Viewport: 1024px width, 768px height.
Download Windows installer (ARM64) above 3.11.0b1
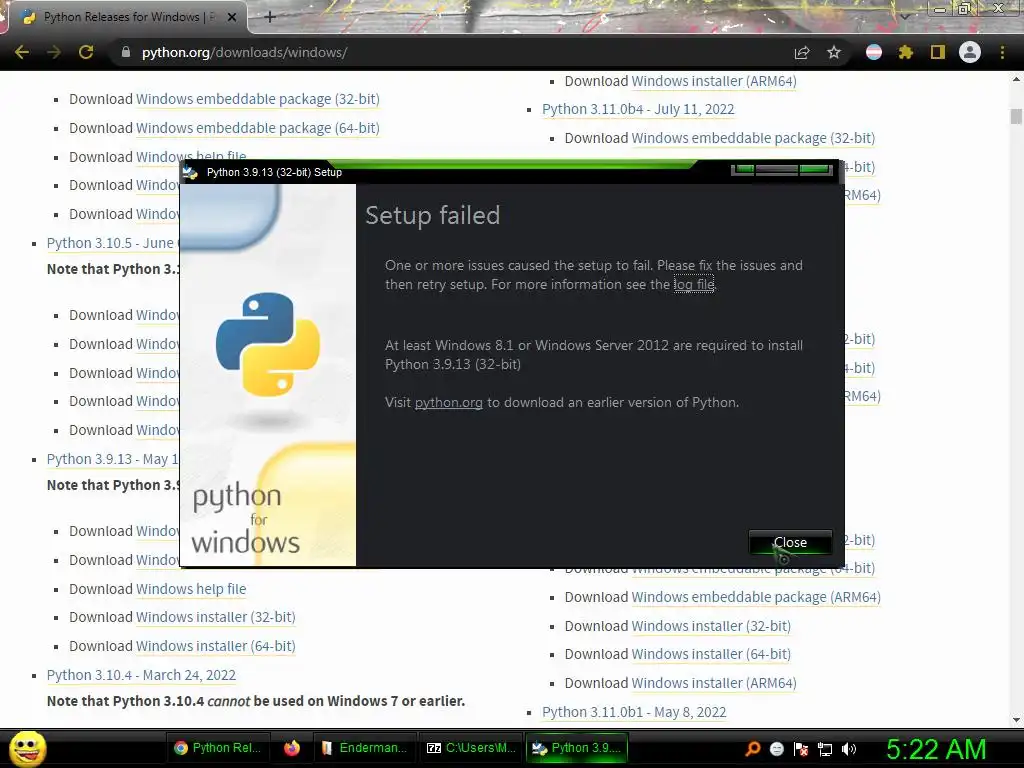714,683
